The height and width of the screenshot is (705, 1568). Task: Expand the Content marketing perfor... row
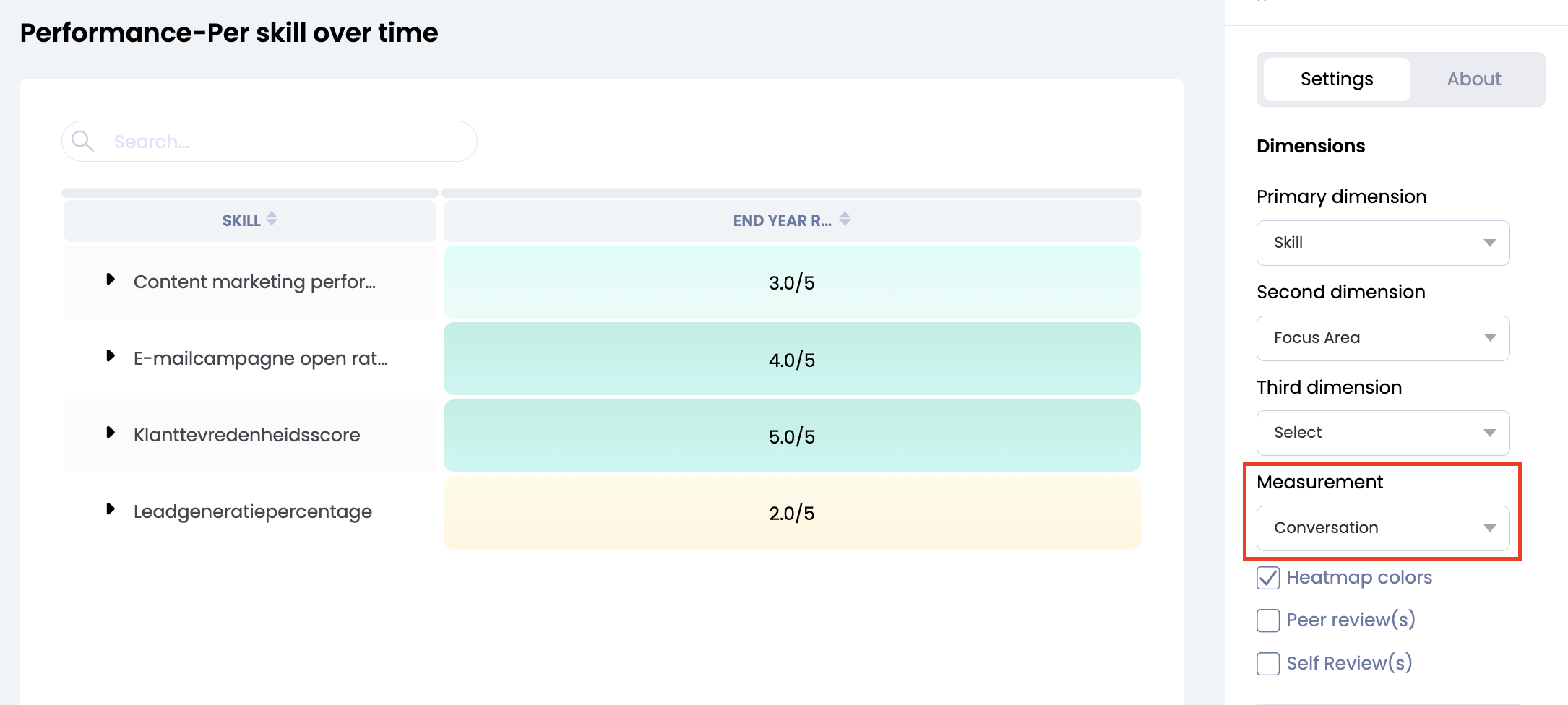[111, 280]
